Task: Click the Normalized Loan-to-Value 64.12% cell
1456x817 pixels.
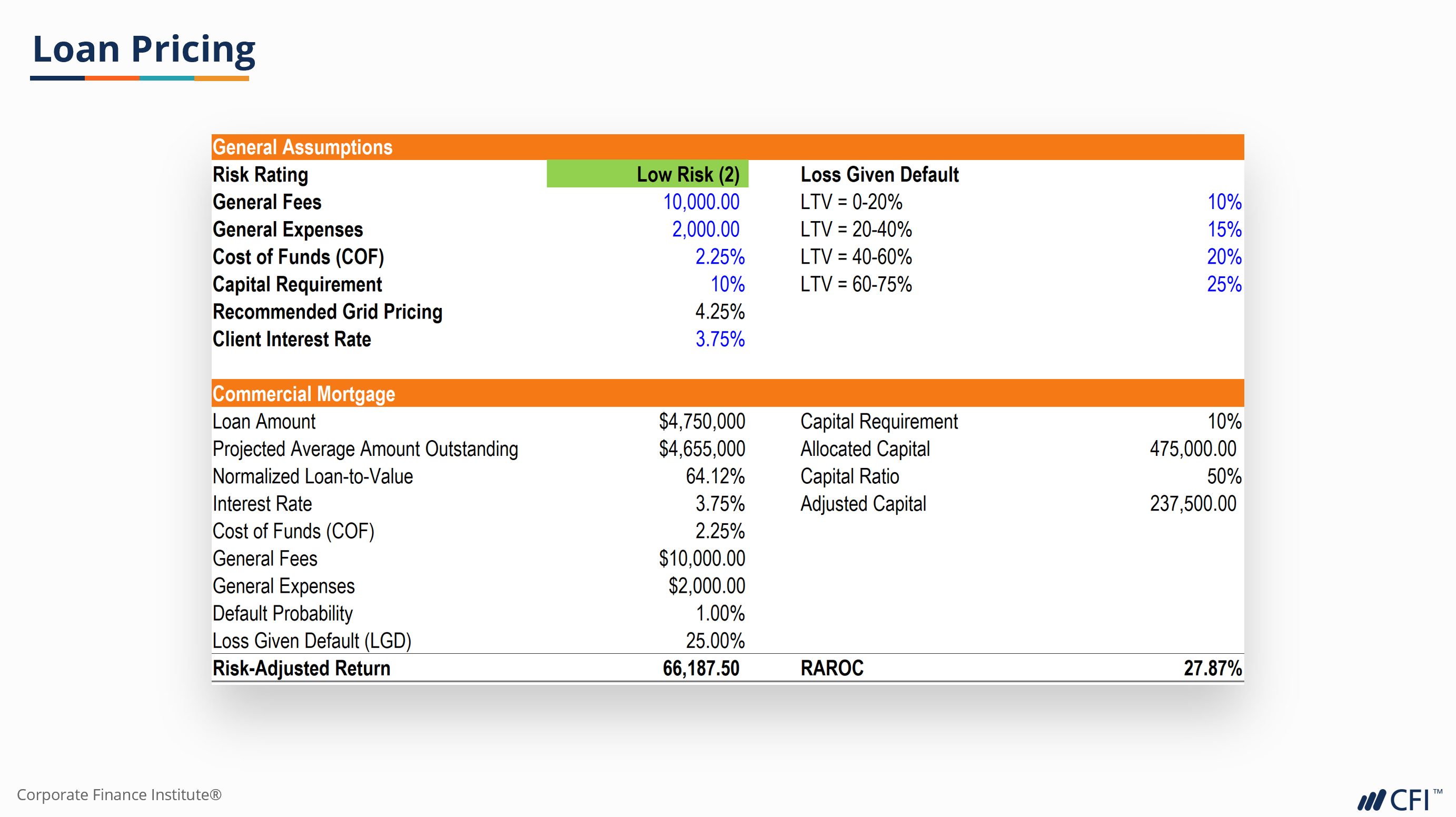Action: 715,476
